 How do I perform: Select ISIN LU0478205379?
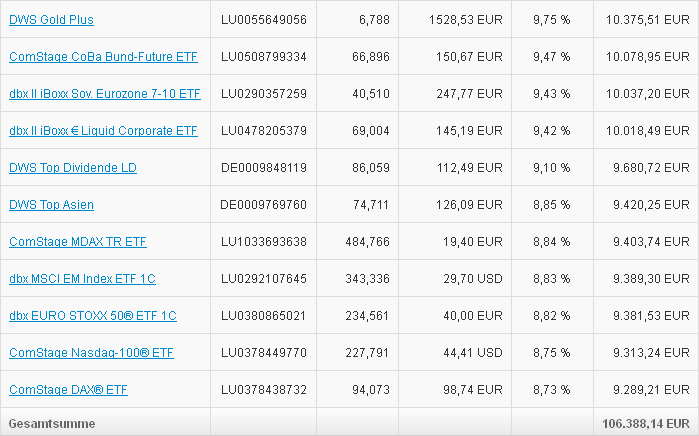264,131
